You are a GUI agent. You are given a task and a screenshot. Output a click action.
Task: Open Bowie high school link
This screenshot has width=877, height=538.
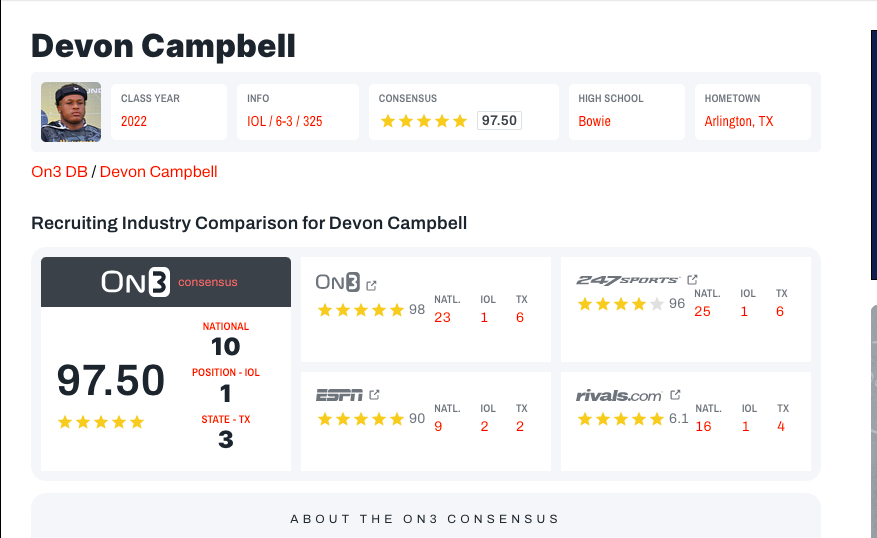point(594,121)
